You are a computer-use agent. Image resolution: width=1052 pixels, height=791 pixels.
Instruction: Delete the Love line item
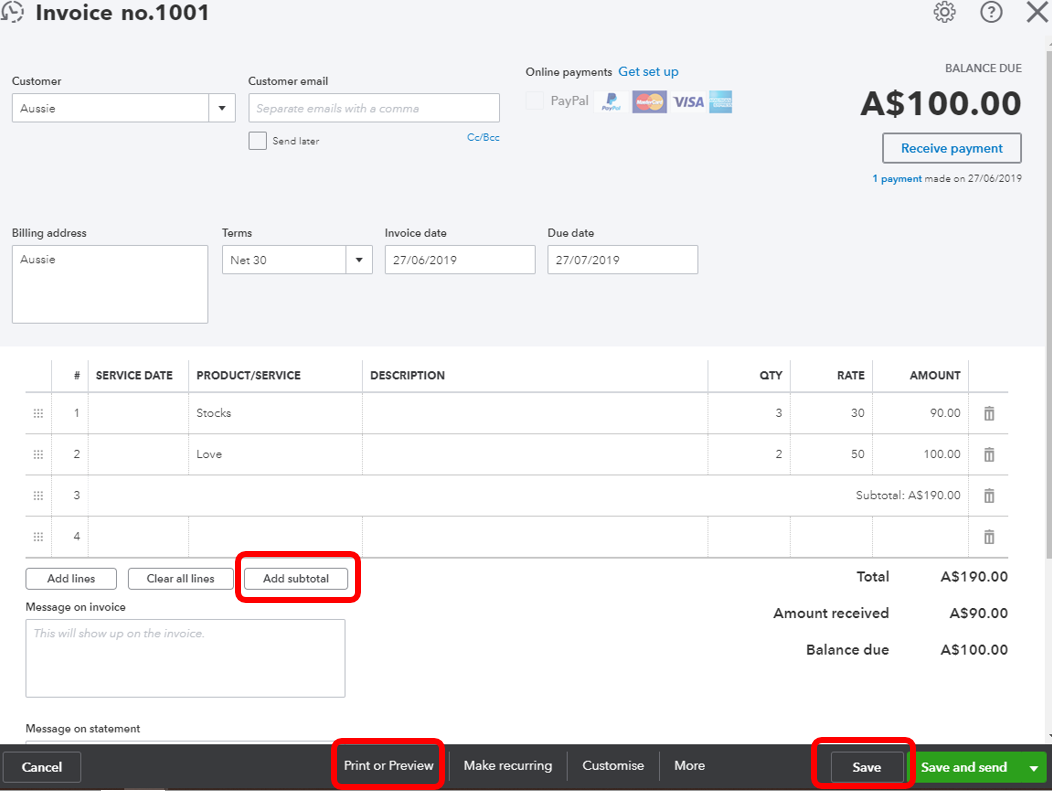pos(989,454)
